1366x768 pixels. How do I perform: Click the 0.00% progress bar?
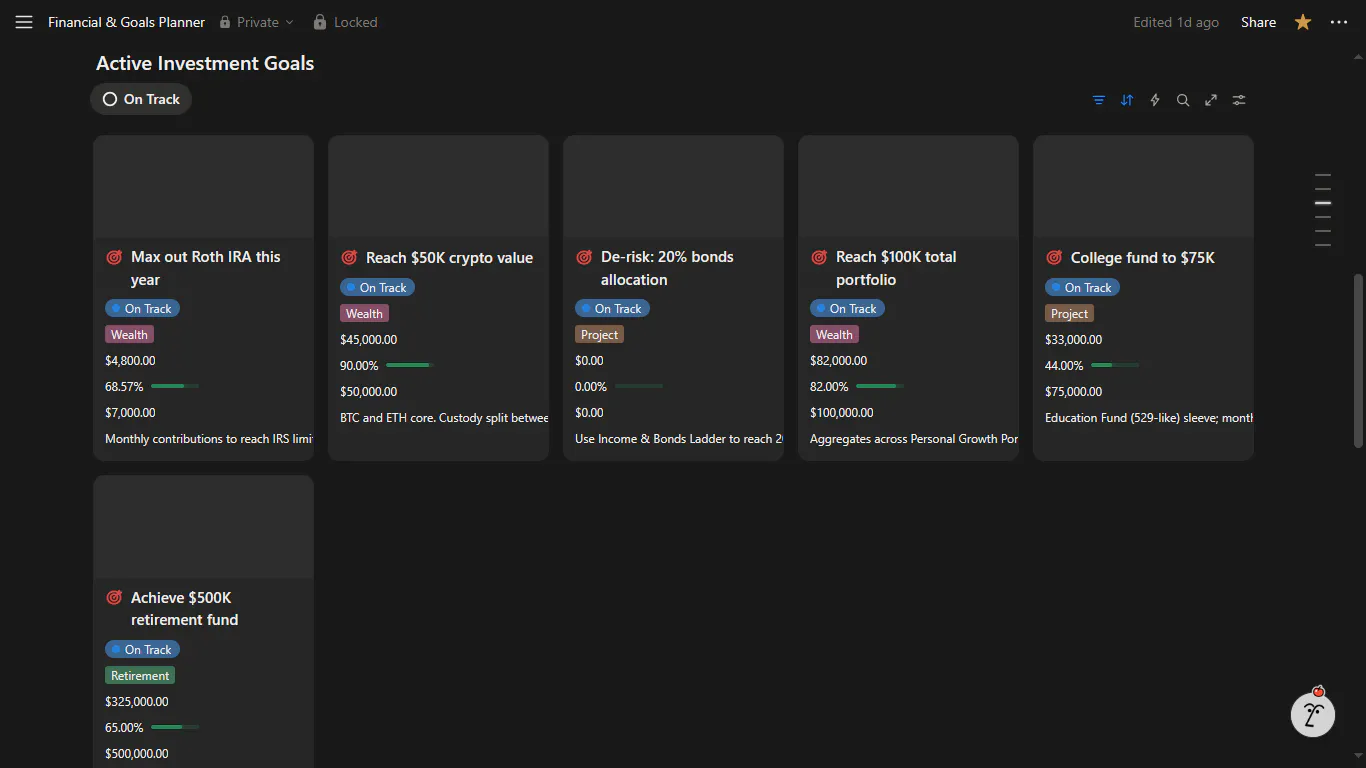pyautogui.click(x=639, y=386)
